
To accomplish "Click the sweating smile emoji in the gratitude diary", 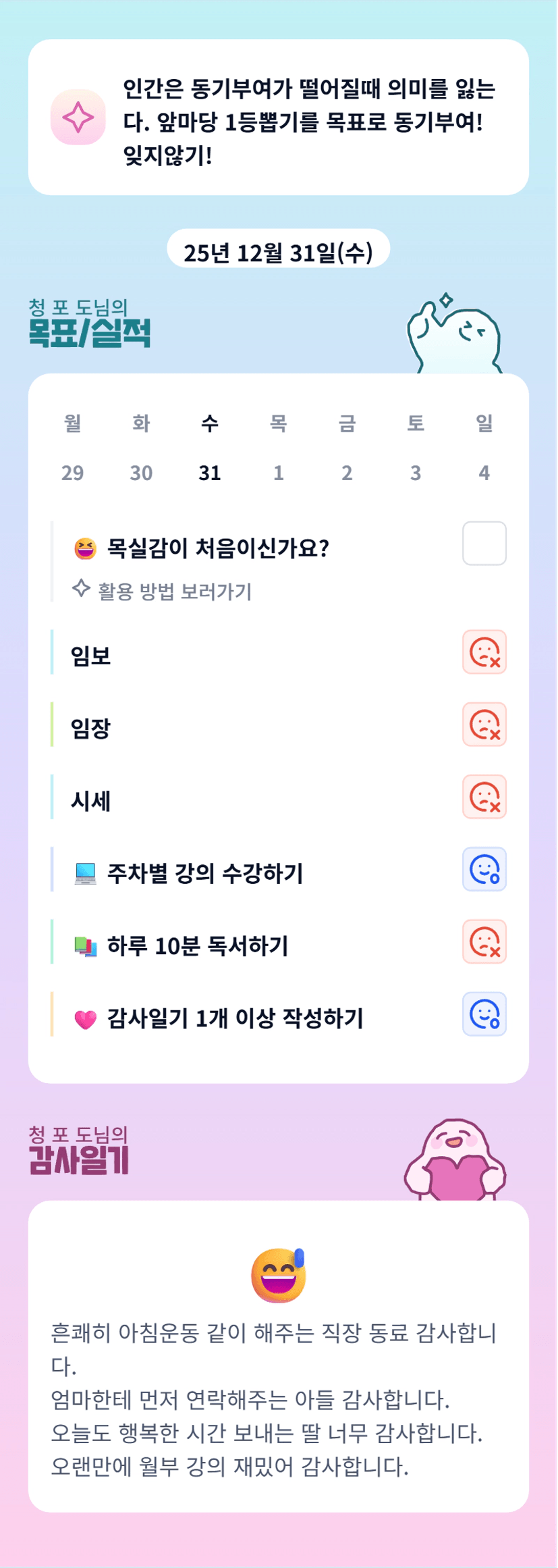I will tap(279, 1275).
